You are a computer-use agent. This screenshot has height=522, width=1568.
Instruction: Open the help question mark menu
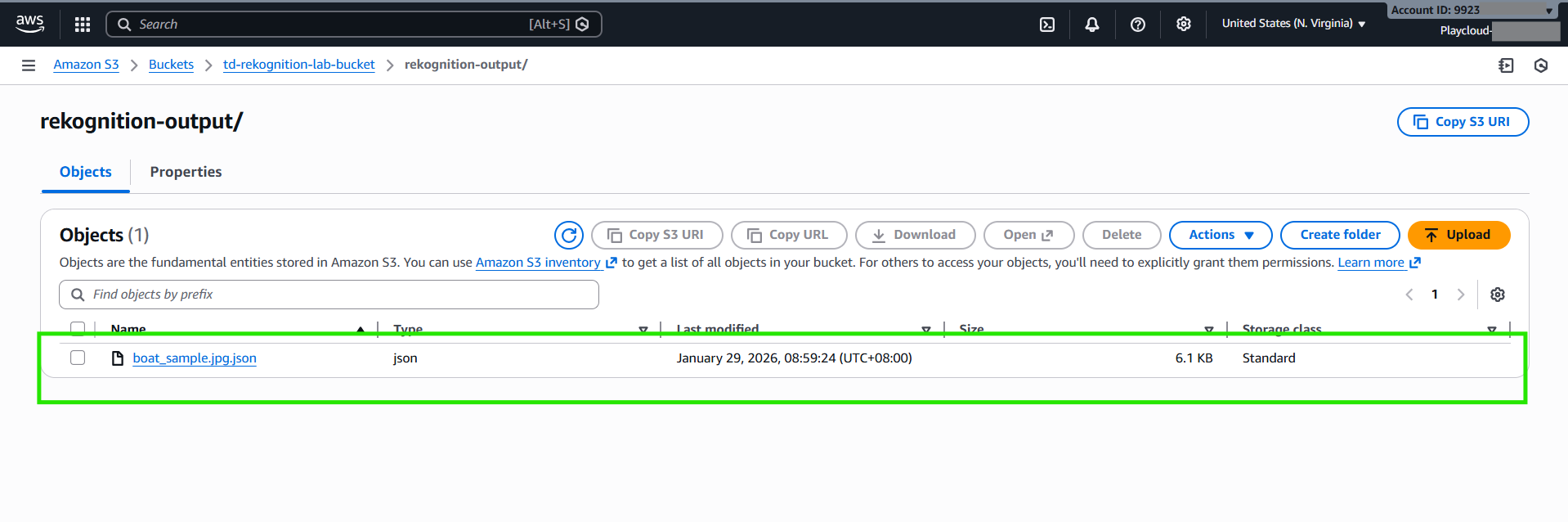coord(1137,25)
